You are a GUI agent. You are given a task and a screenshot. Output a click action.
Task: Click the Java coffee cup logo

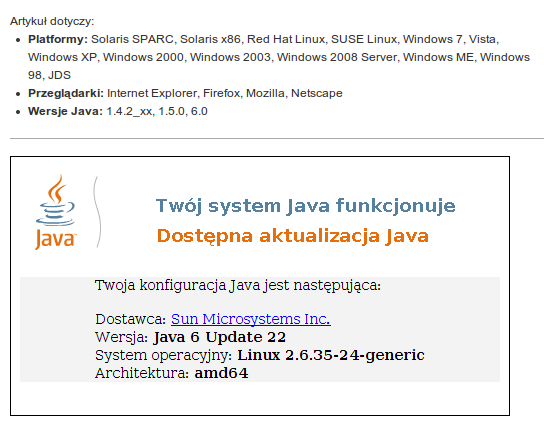click(56, 212)
